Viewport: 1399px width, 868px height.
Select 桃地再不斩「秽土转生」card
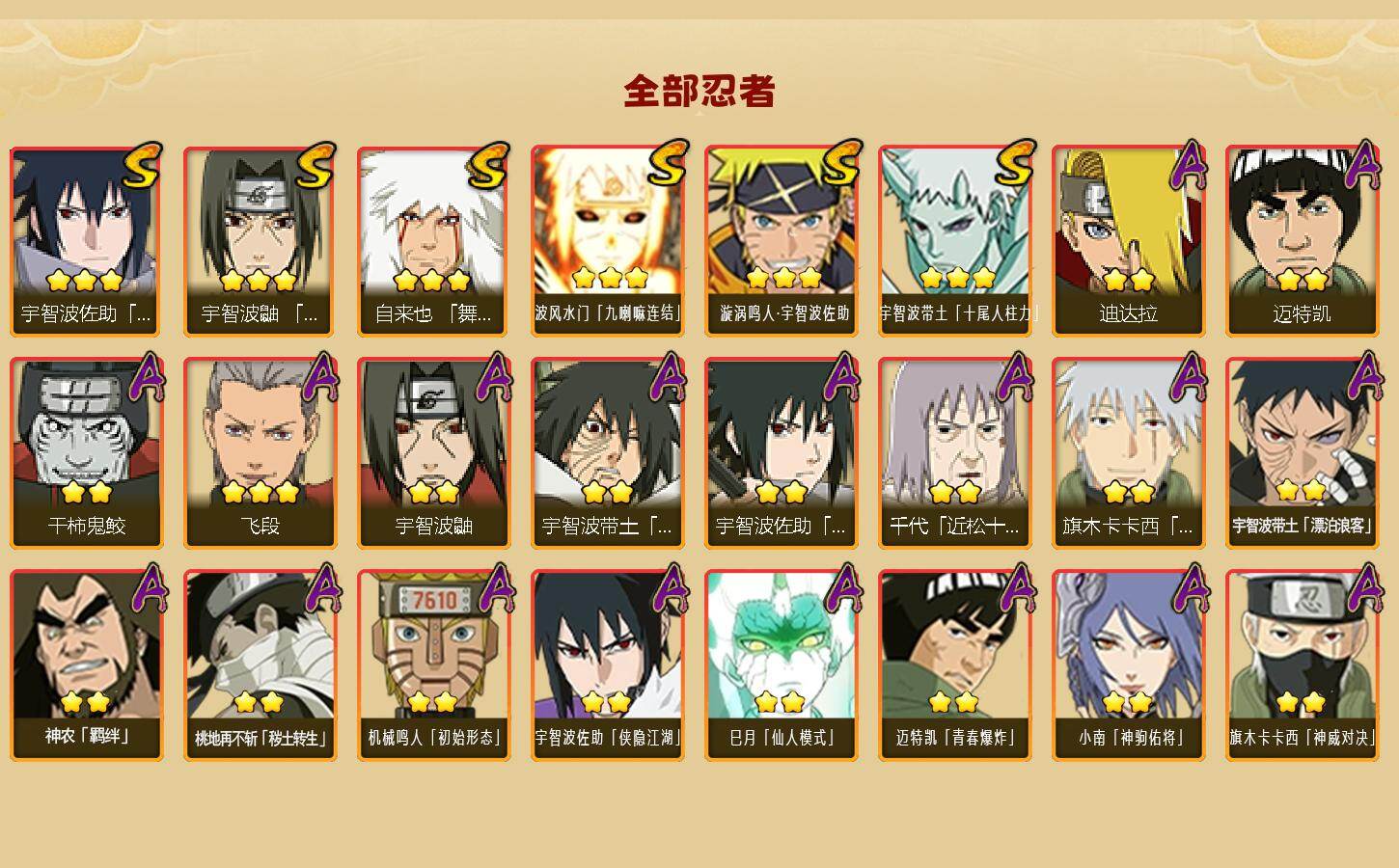pos(260,665)
